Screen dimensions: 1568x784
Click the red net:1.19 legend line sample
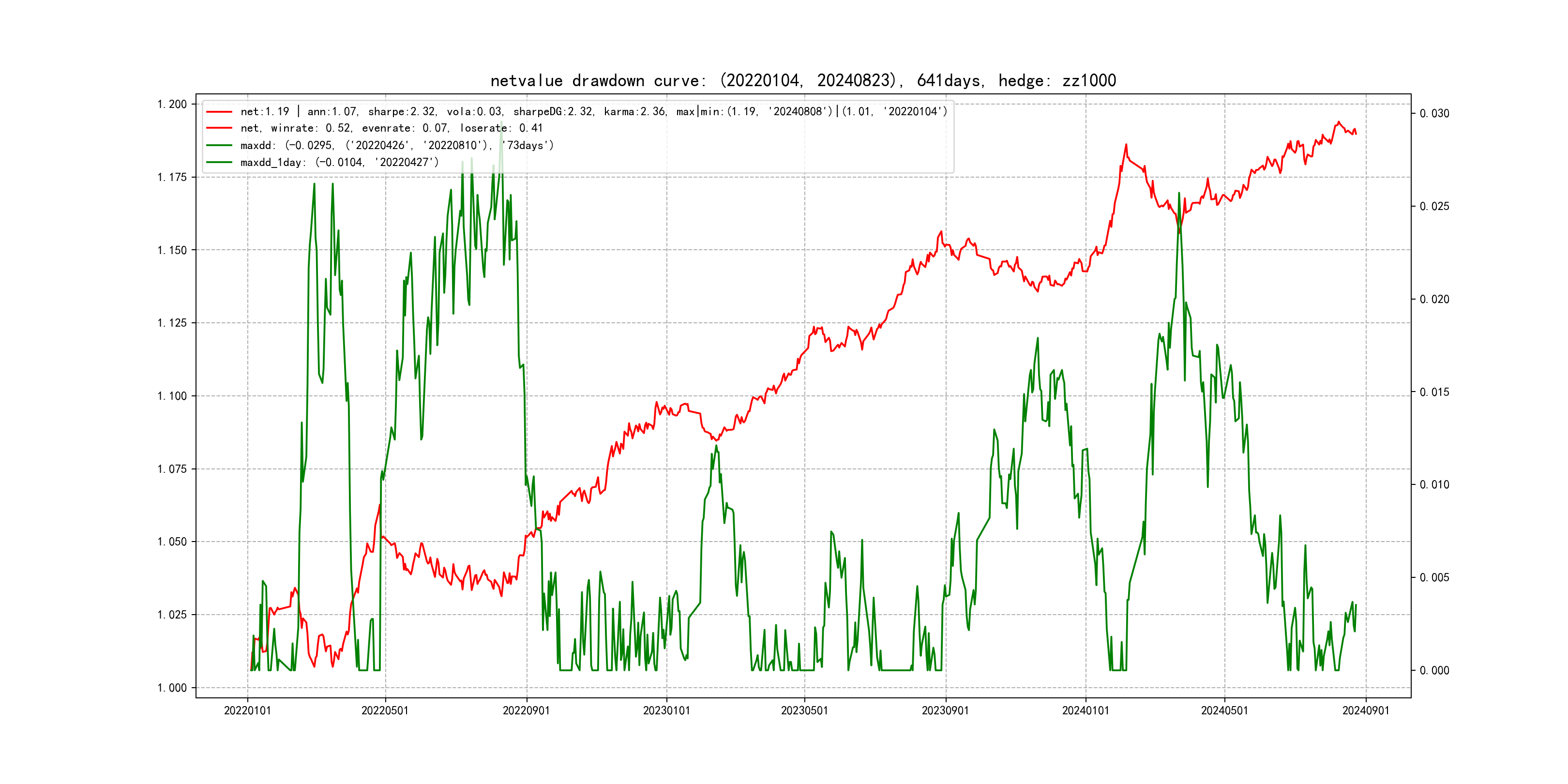(x=219, y=112)
